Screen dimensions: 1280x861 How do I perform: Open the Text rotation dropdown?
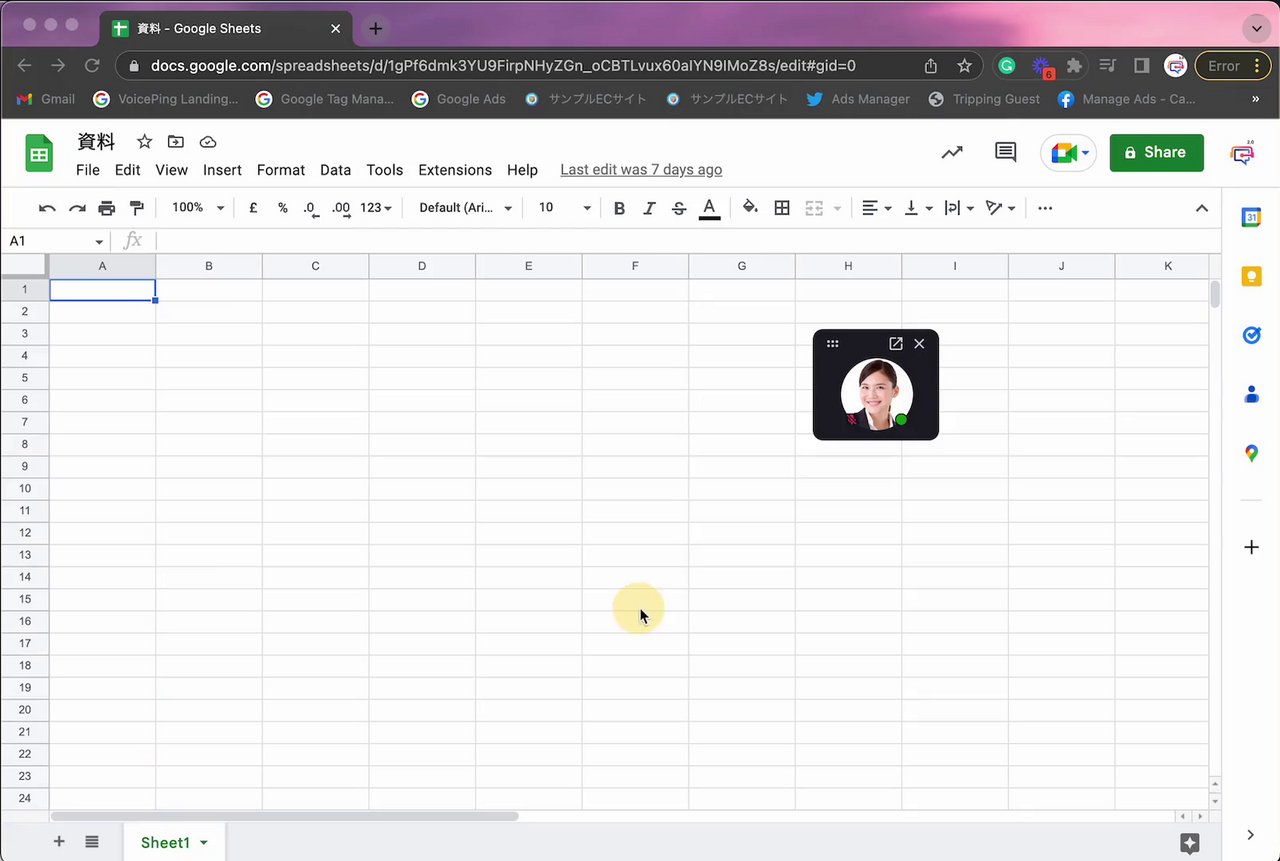pos(1000,208)
